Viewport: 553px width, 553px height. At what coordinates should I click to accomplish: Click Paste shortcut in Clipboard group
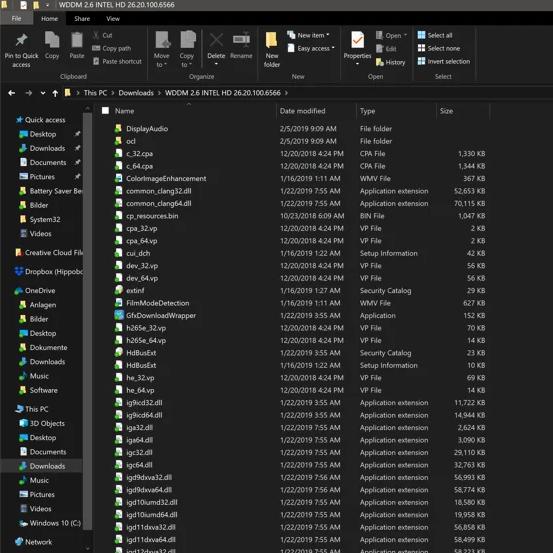[x=117, y=61]
